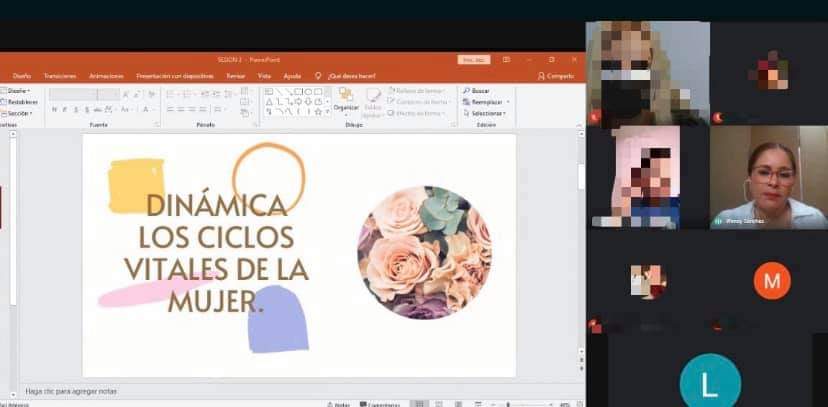This screenshot has width=828, height=407.
Task: Open the Organizar arrange tool
Action: (346, 99)
